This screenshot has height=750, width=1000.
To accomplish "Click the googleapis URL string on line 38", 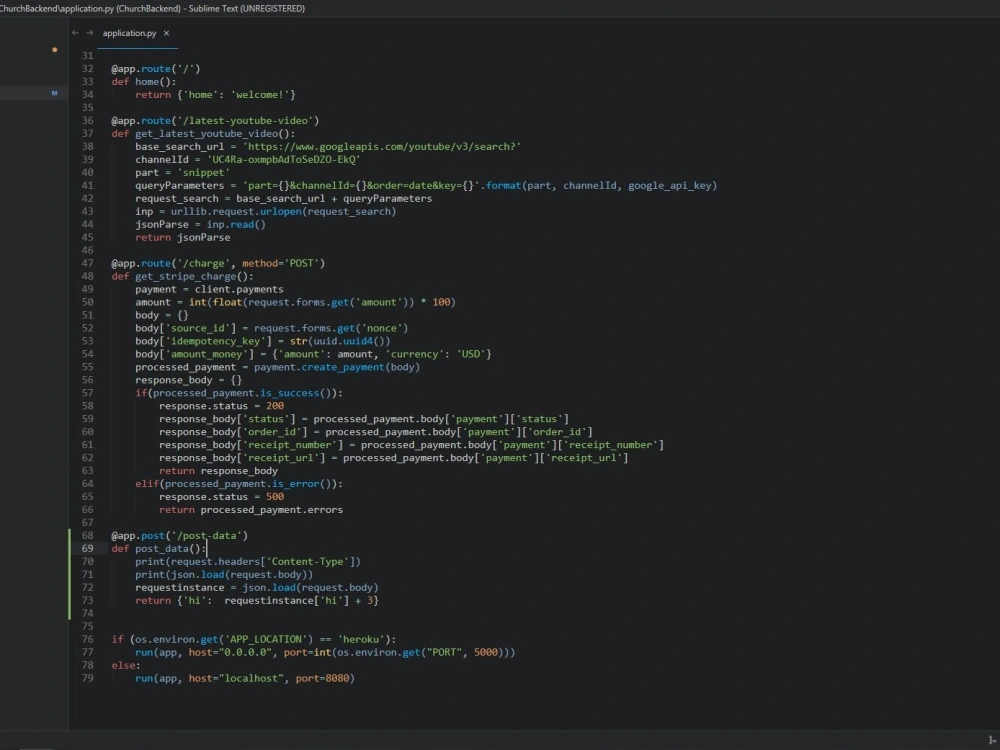I will [x=381, y=147].
